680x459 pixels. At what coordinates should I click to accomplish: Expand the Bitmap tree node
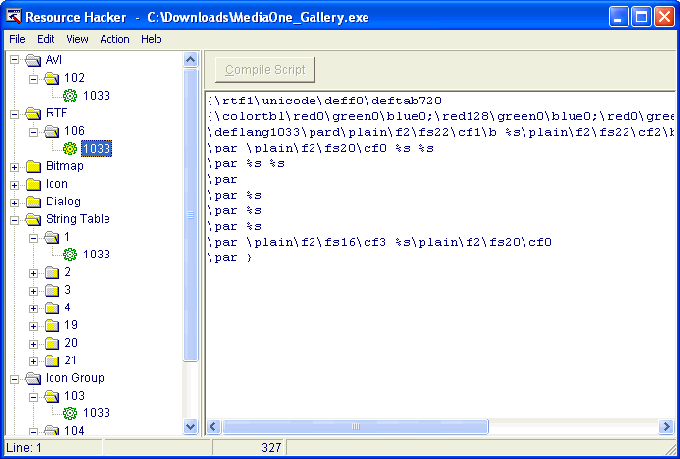(14, 167)
